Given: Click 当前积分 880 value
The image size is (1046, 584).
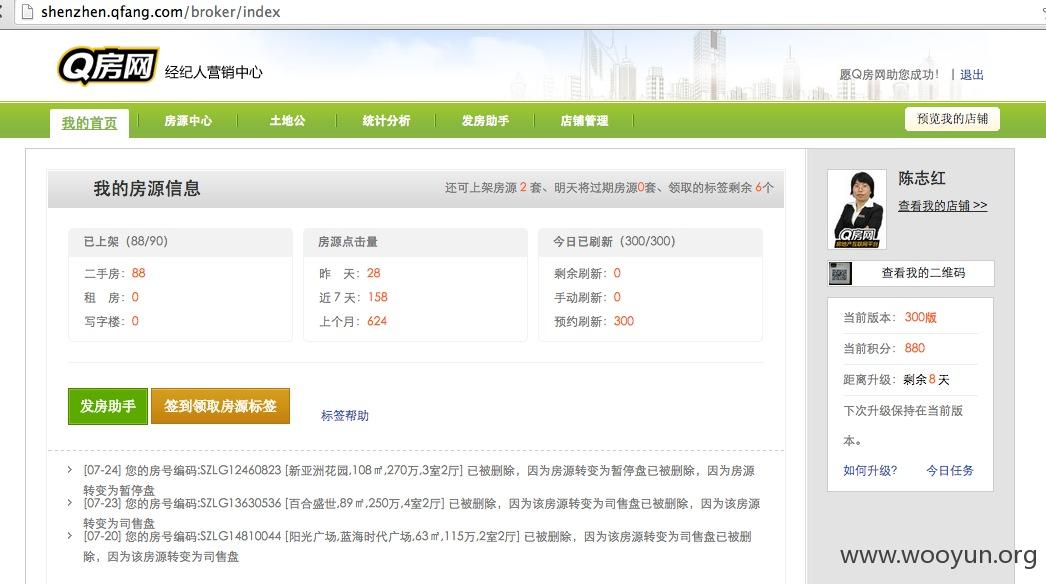Looking at the screenshot, I should pos(915,348).
